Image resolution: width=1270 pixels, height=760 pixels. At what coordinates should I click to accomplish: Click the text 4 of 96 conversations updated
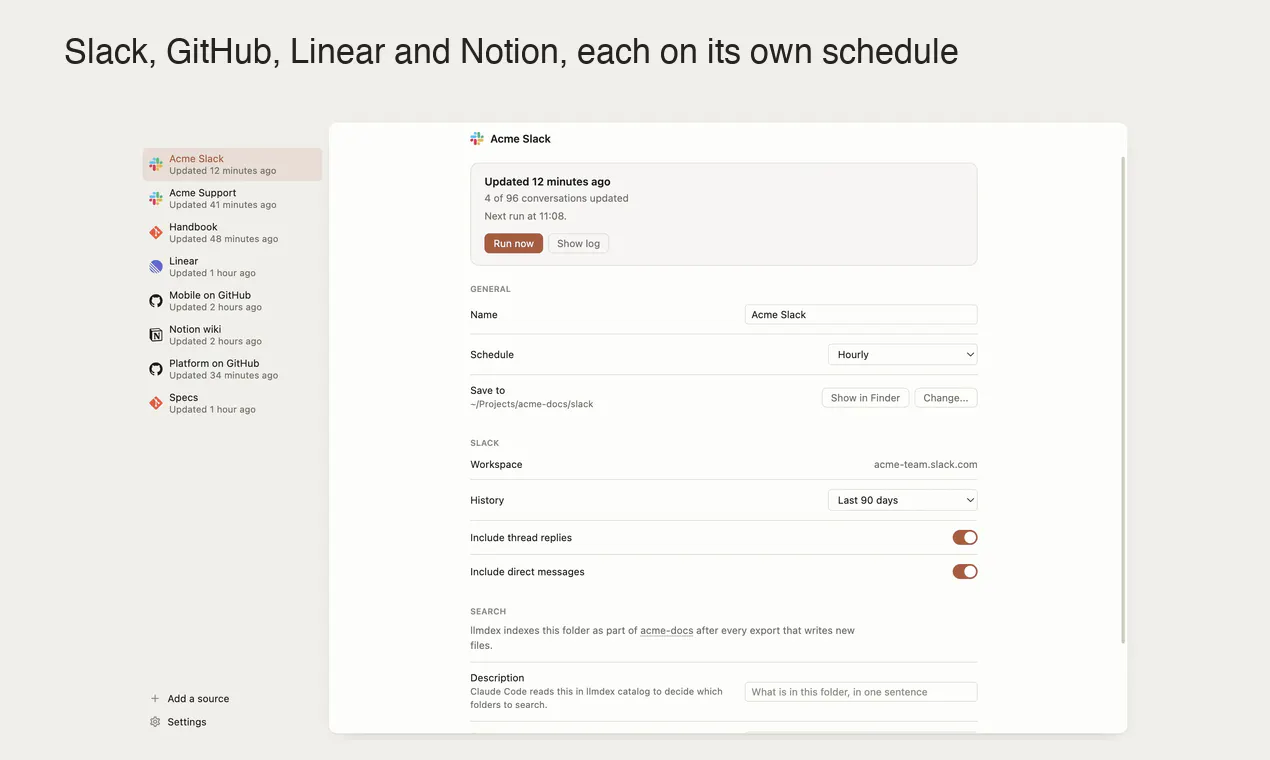click(556, 198)
